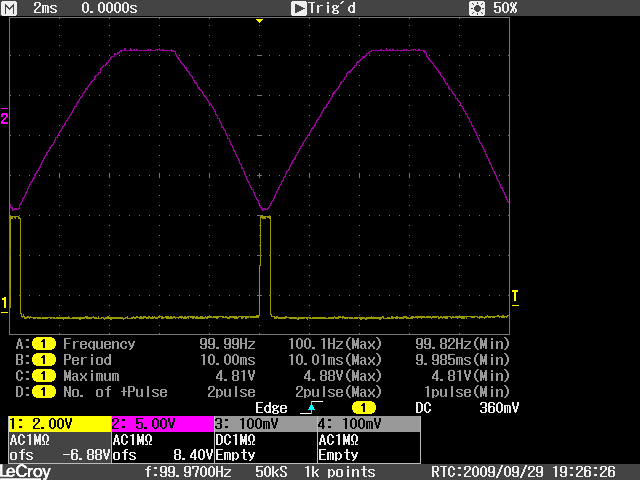This screenshot has width=640, height=480.
Task: Click the trigger level T marker
Action: tap(515, 297)
